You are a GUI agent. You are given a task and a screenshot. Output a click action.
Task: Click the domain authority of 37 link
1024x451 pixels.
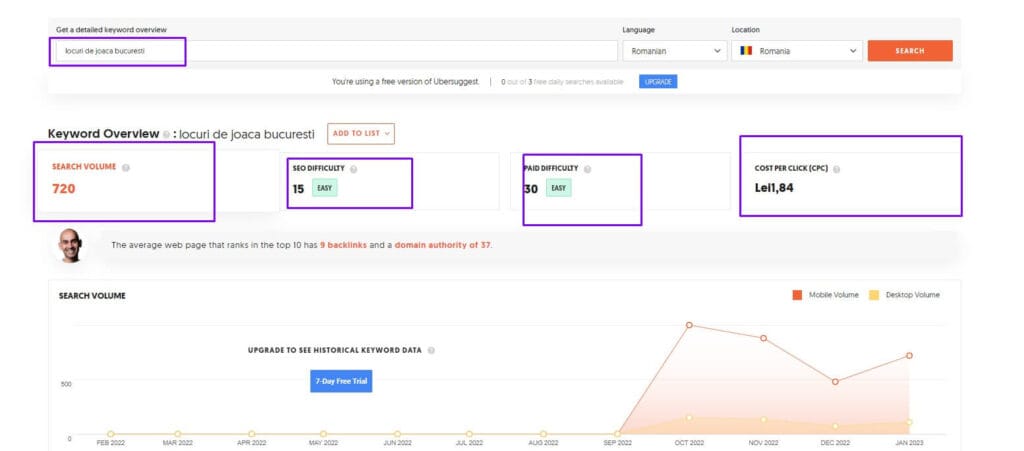(442, 245)
